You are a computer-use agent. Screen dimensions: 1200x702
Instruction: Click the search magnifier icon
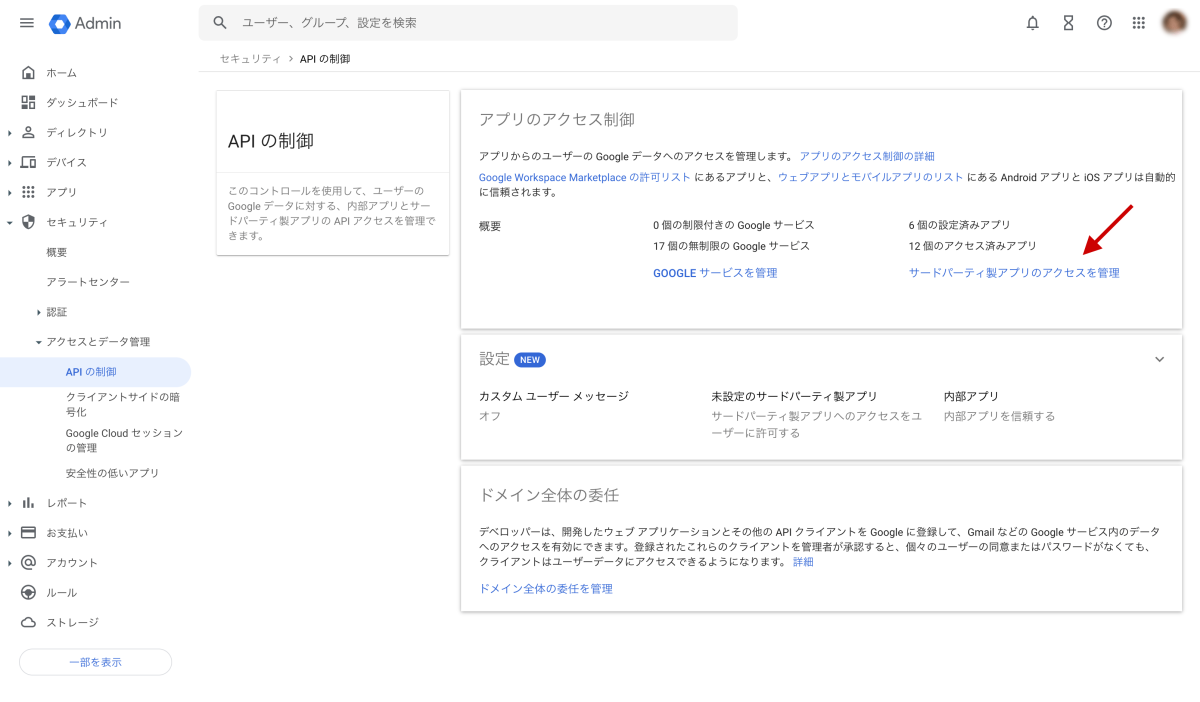[x=220, y=23]
